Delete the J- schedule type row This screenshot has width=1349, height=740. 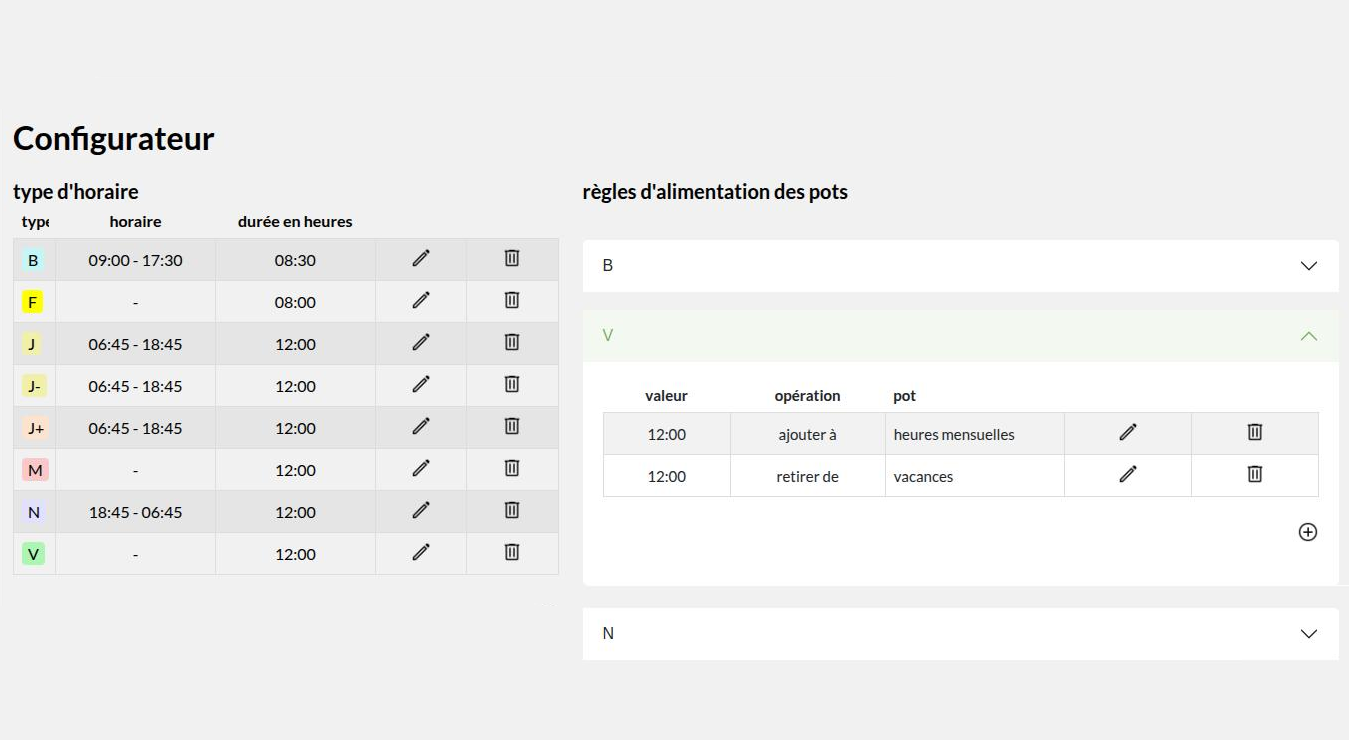pyautogui.click(x=511, y=384)
